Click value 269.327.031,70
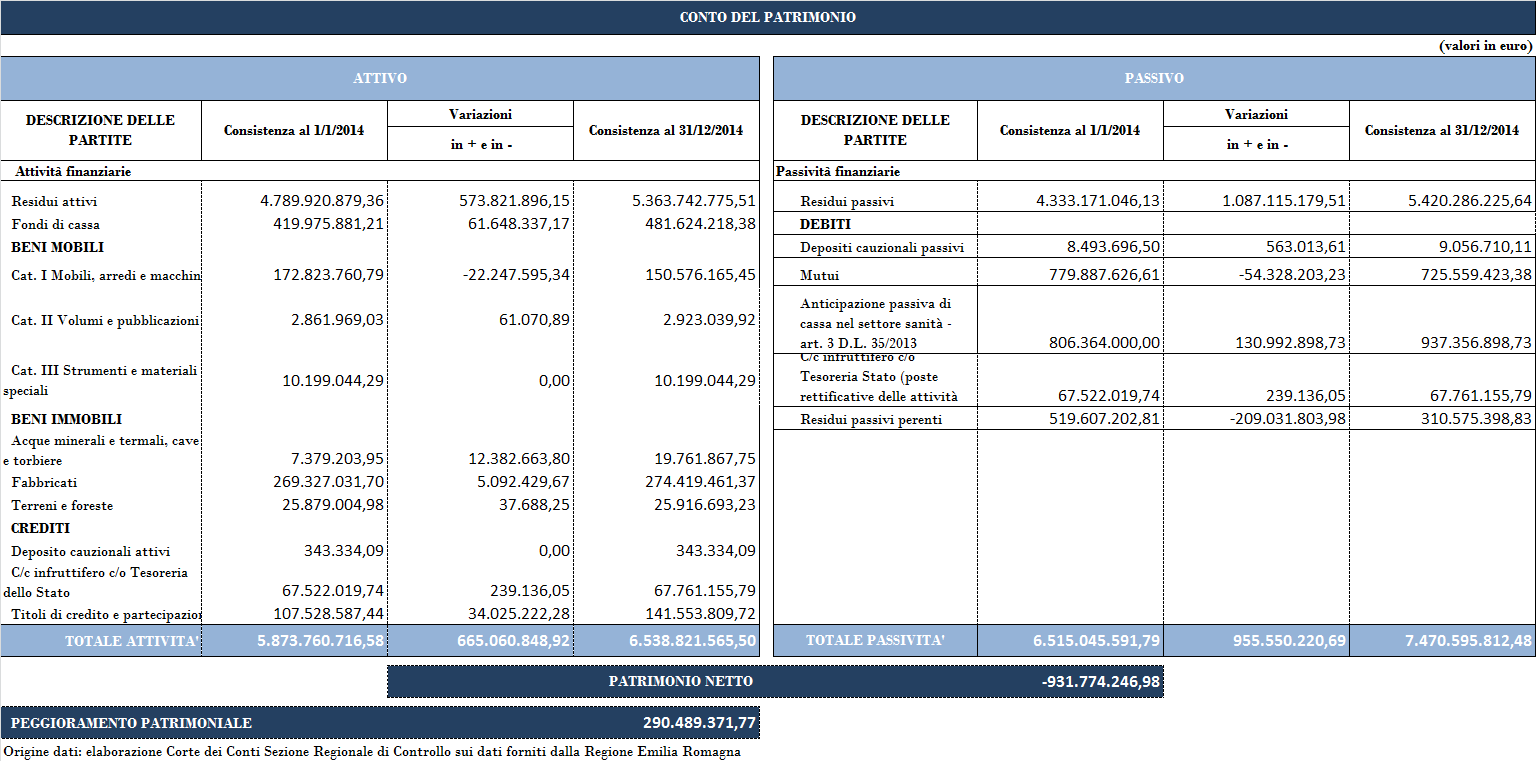The width and height of the screenshot is (1536, 761). coord(328,482)
